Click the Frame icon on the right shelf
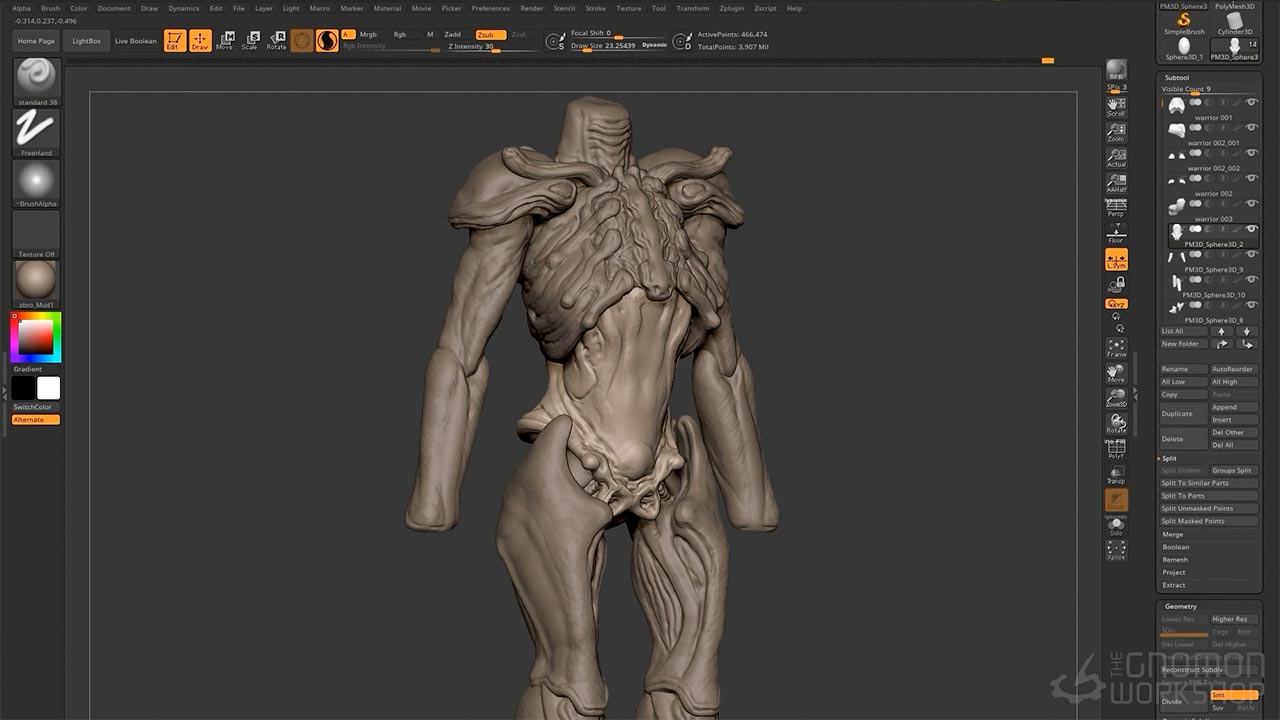 [x=1116, y=348]
